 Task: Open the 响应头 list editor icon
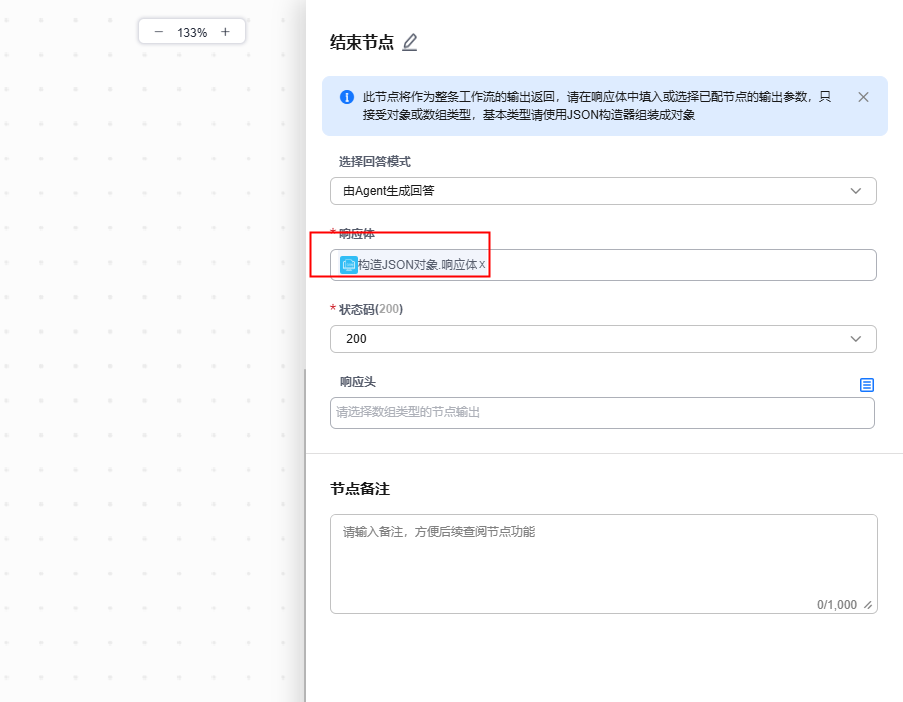coord(867,385)
